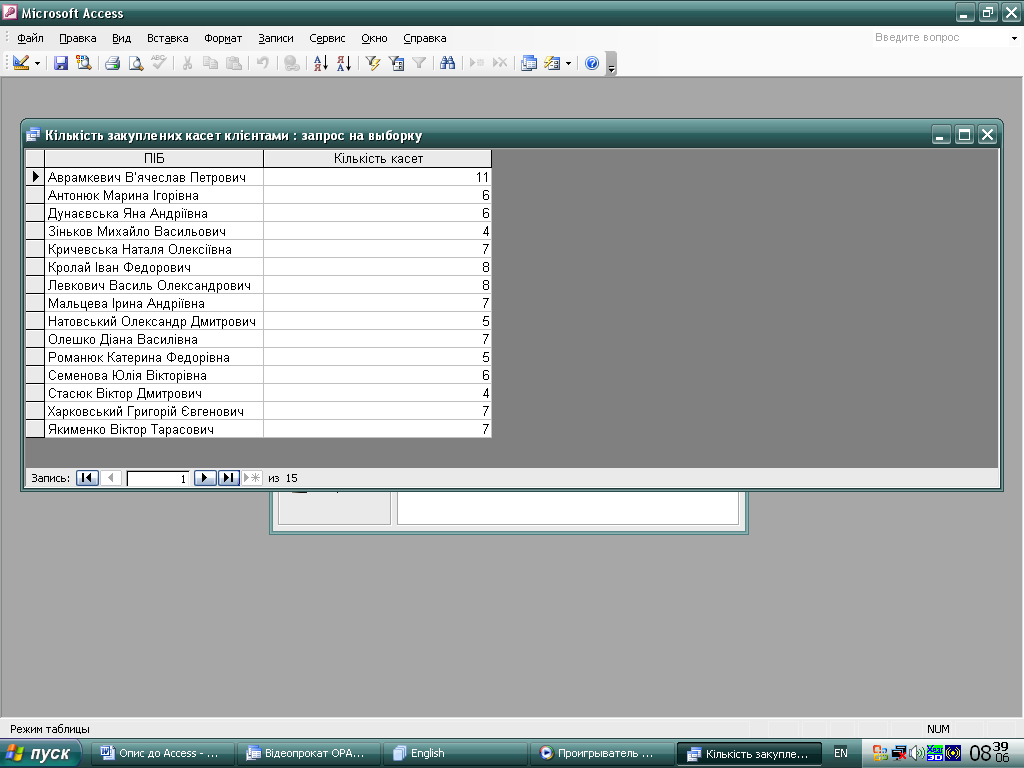The height and width of the screenshot is (768, 1024).
Task: Click the volume speaker tray icon
Action: pyautogui.click(x=916, y=754)
